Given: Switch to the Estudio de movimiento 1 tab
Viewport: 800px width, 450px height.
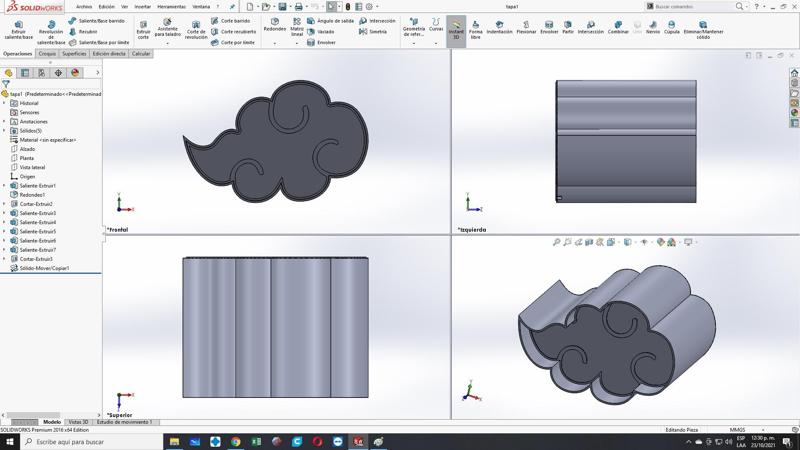Looking at the screenshot, I should point(125,422).
